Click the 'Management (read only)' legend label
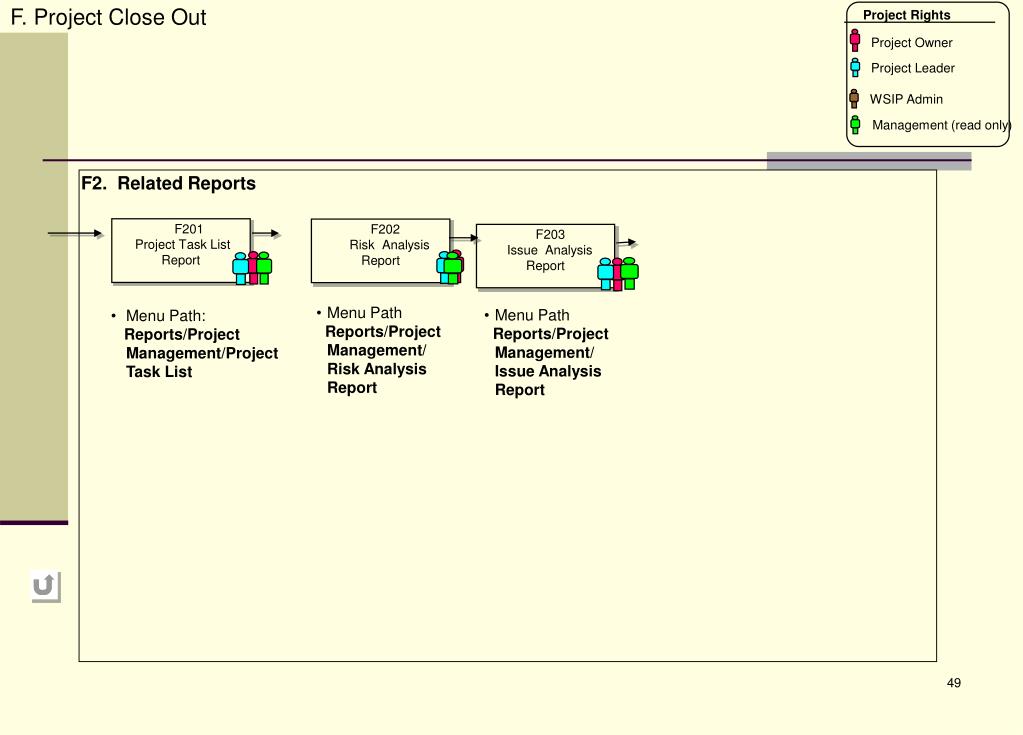 [x=941, y=125]
